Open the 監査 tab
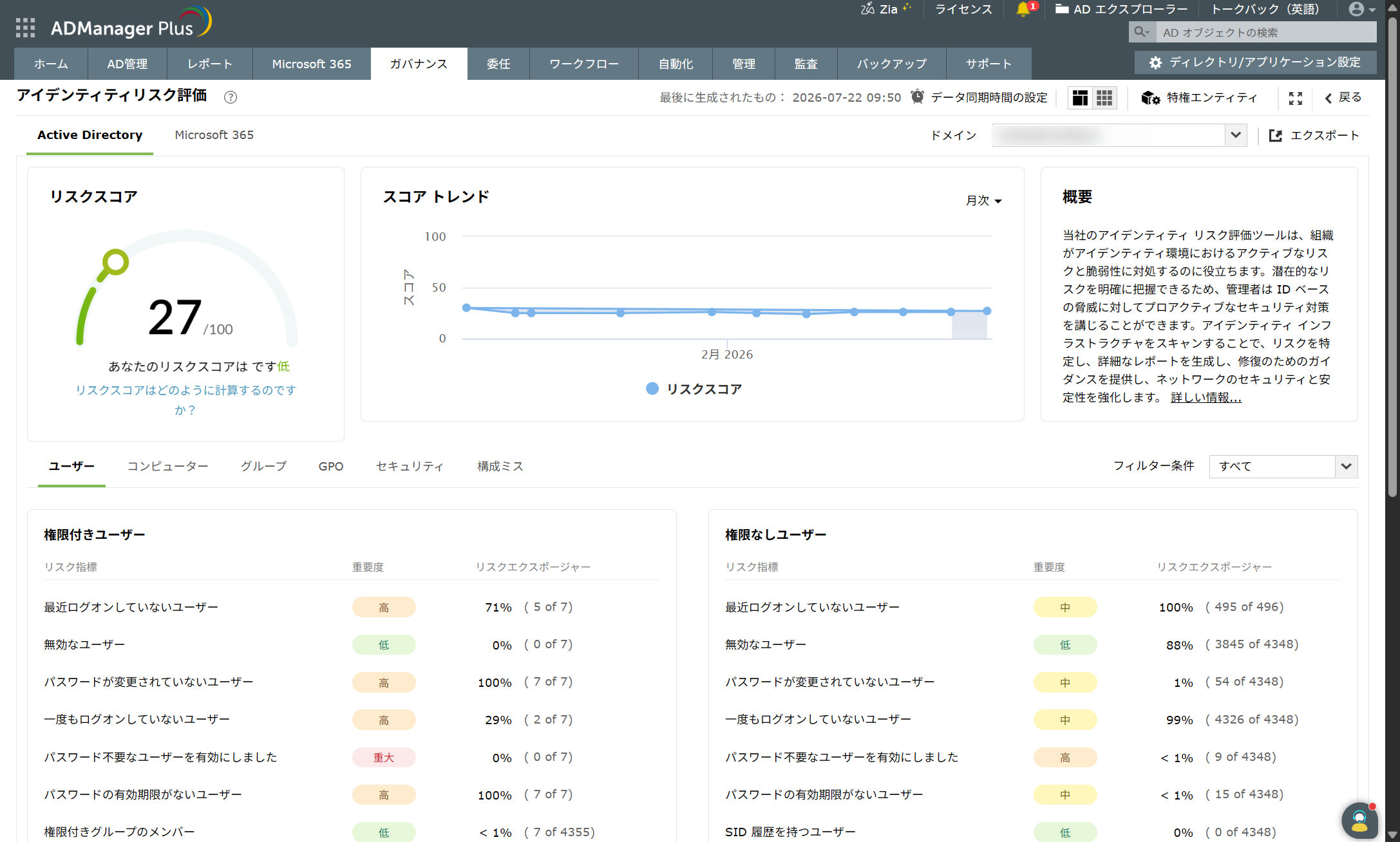Screen dimensions: 1400x842 pos(806,64)
